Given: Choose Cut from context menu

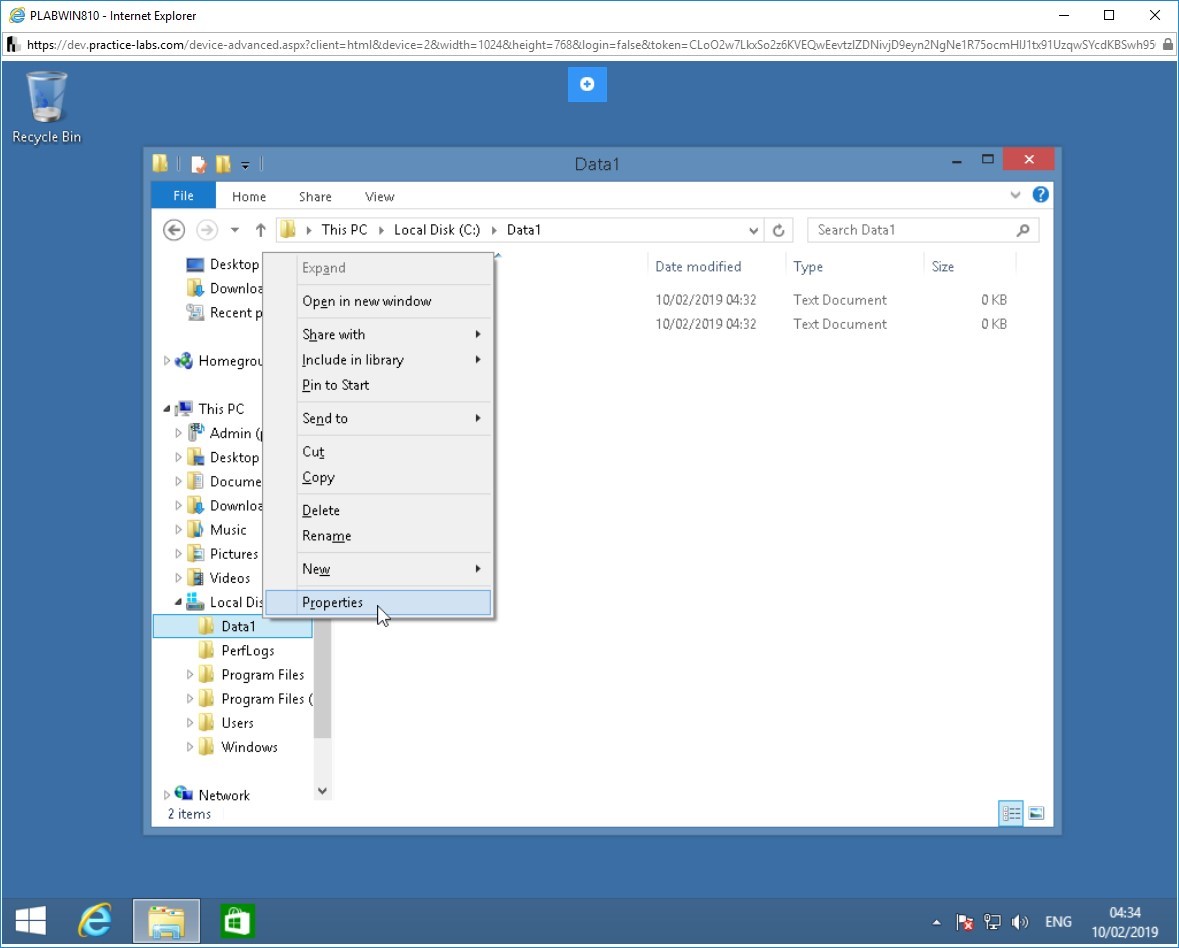Looking at the screenshot, I should [x=378, y=452].
